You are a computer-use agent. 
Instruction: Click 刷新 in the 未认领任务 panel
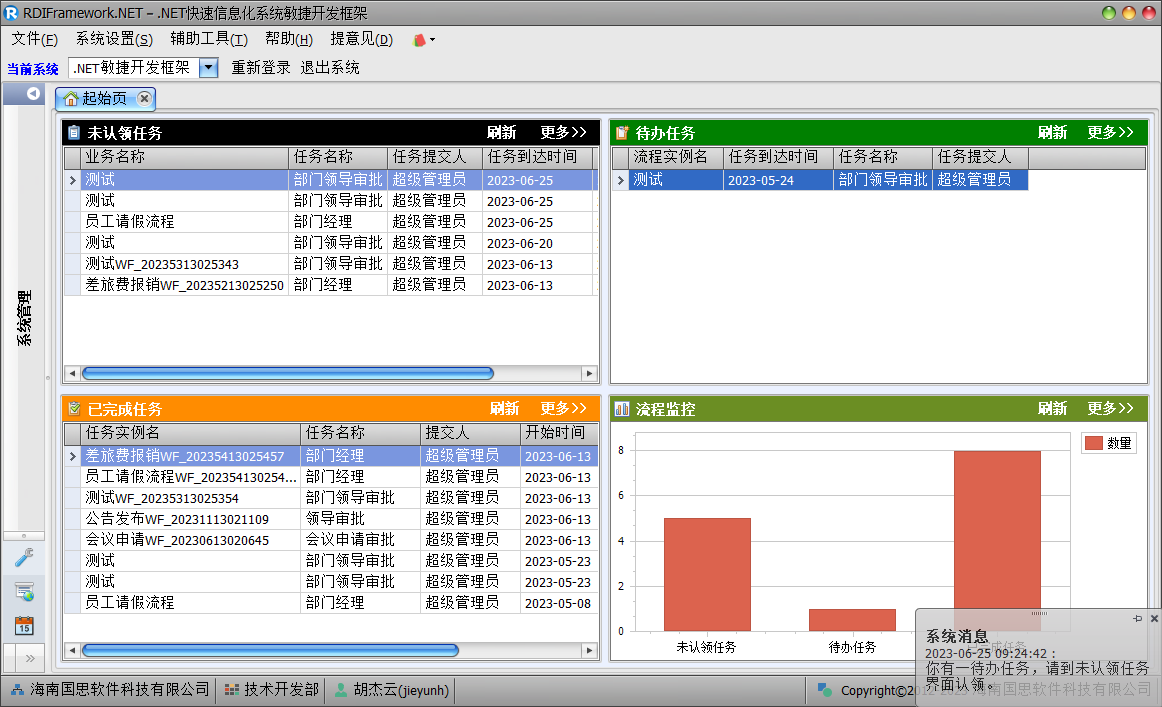[x=502, y=132]
